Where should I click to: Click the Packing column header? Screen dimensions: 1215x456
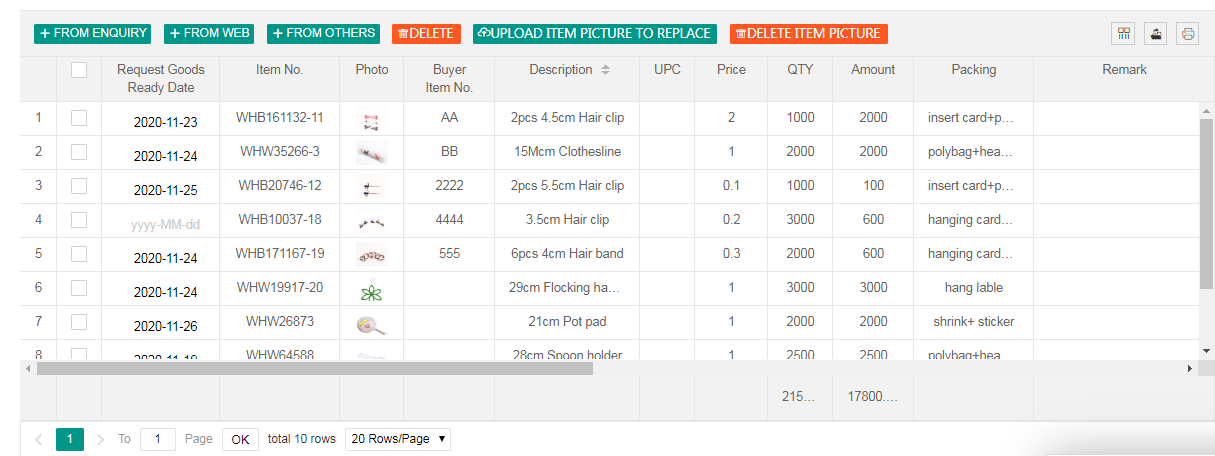(973, 70)
